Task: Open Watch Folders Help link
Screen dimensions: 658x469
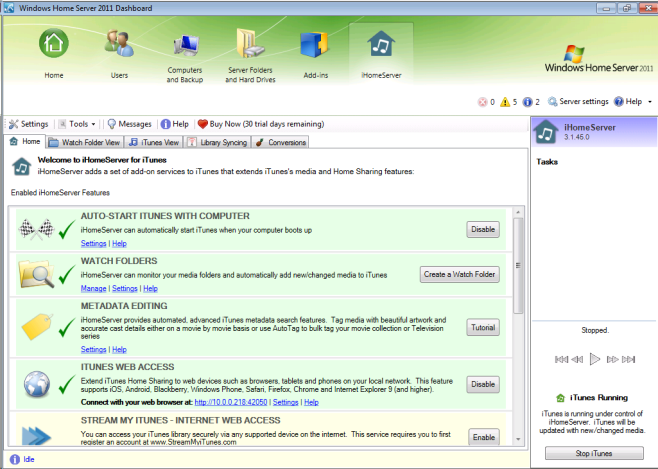Action: click(151, 289)
